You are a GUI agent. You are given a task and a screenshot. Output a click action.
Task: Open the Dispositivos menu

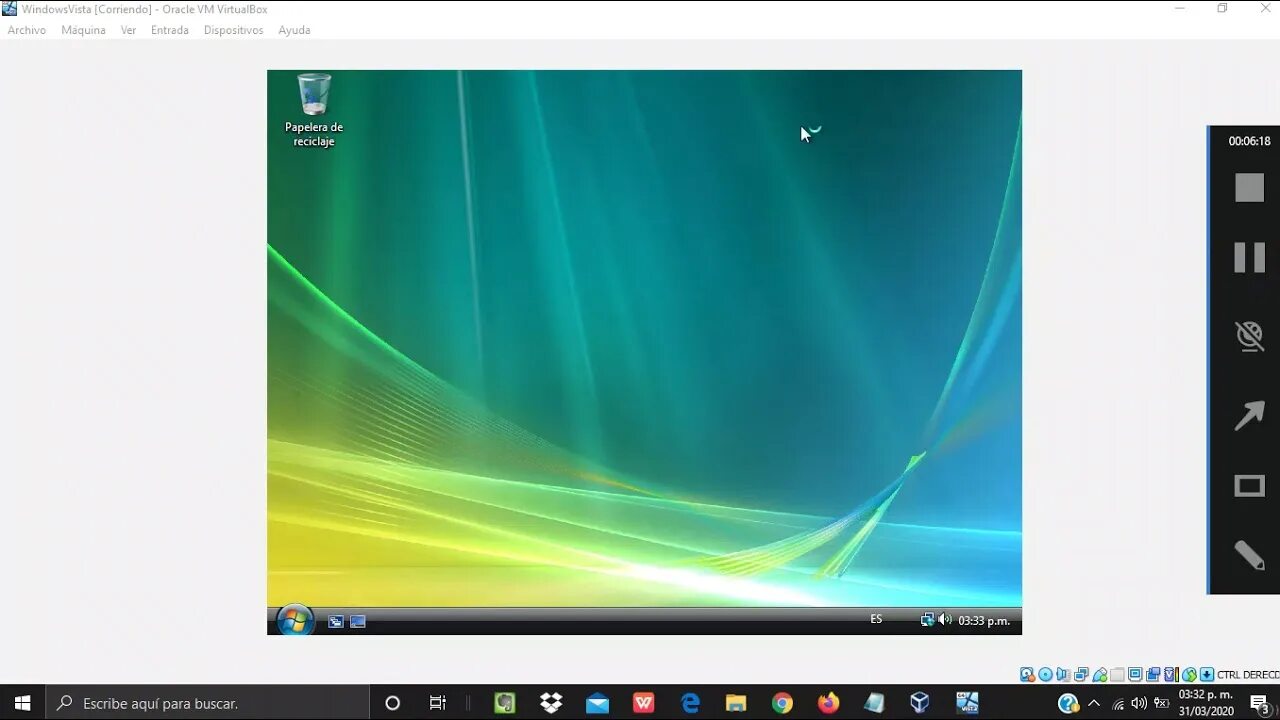[x=233, y=30]
